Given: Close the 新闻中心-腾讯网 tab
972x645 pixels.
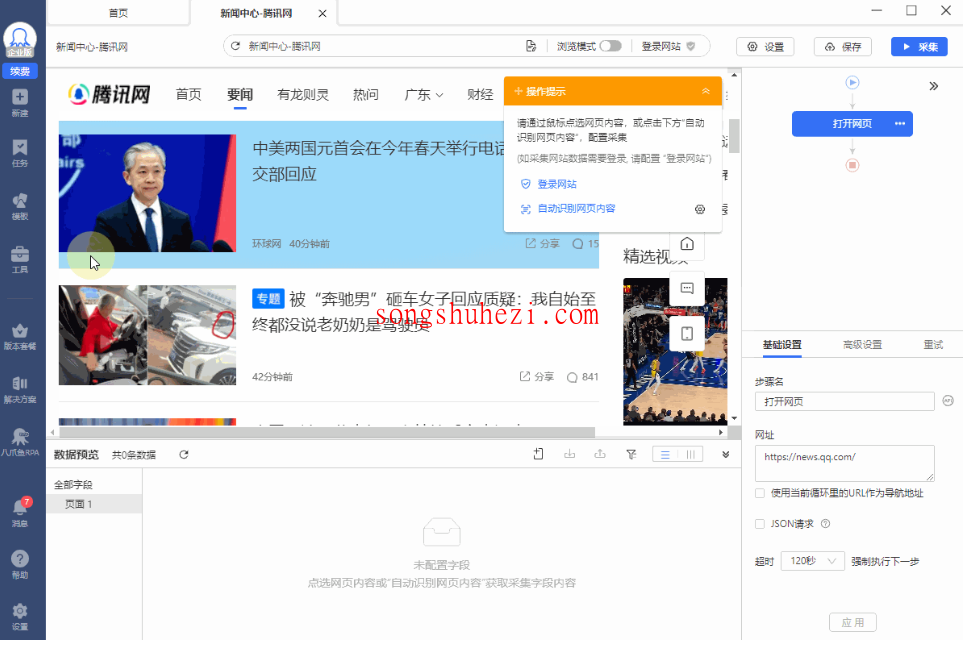Looking at the screenshot, I should (322, 13).
